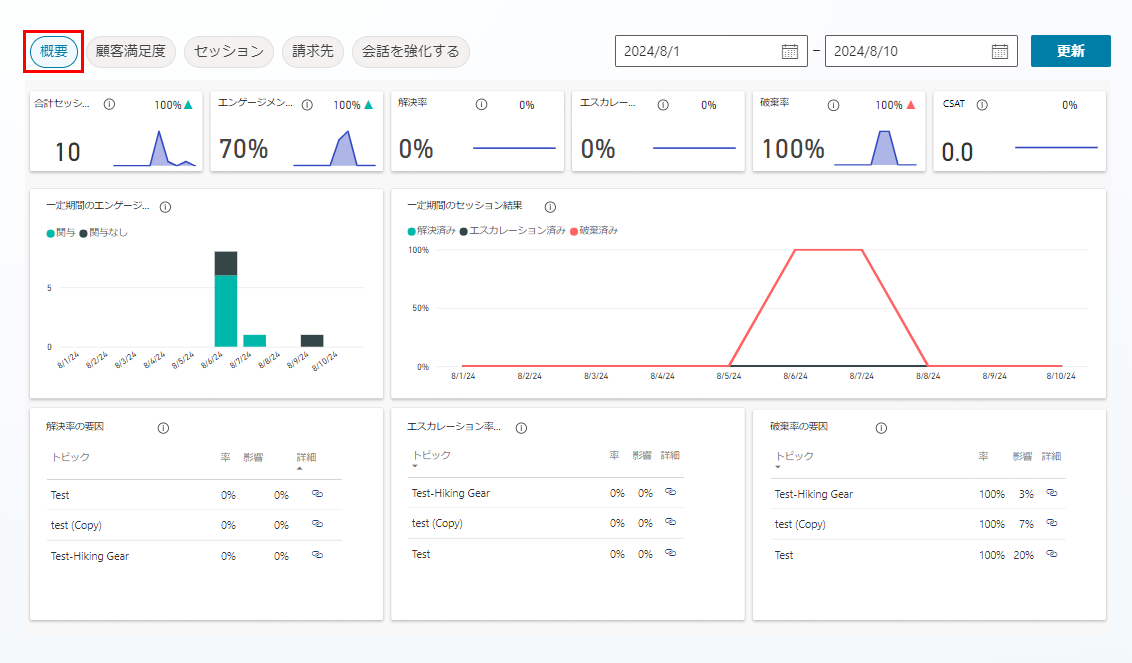Click info icon beside CSAT card
Screen dimensions: 1132x663
click(x=982, y=104)
